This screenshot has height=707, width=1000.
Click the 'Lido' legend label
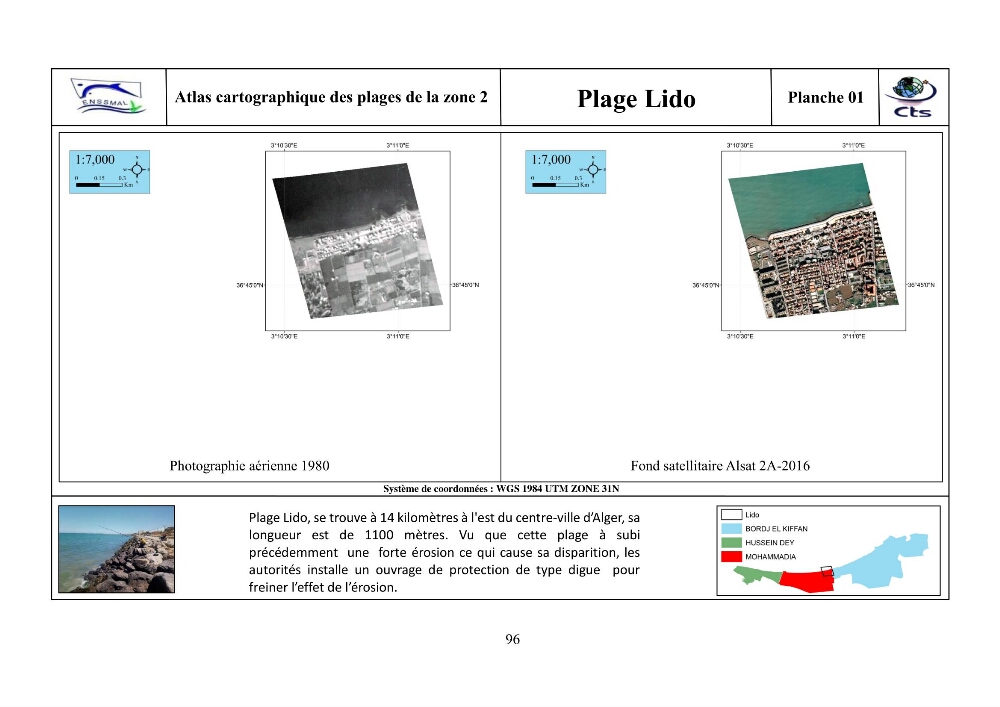click(x=752, y=514)
